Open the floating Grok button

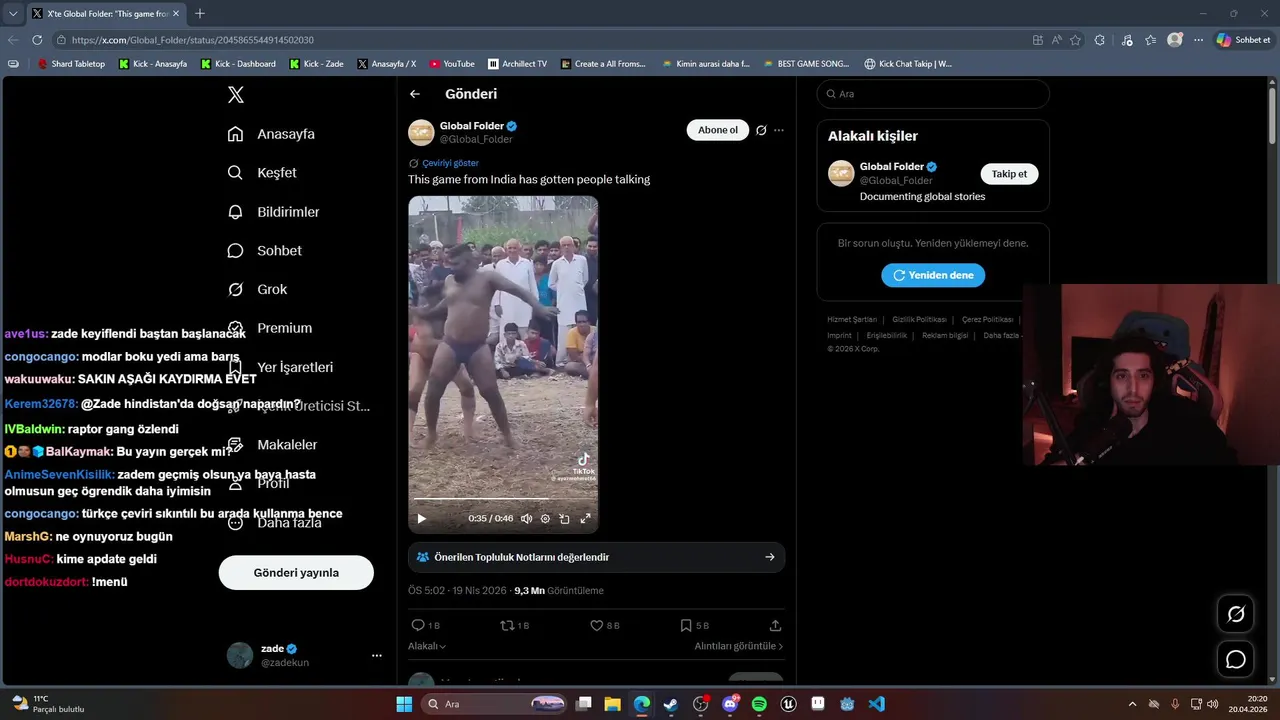pyautogui.click(x=1236, y=614)
